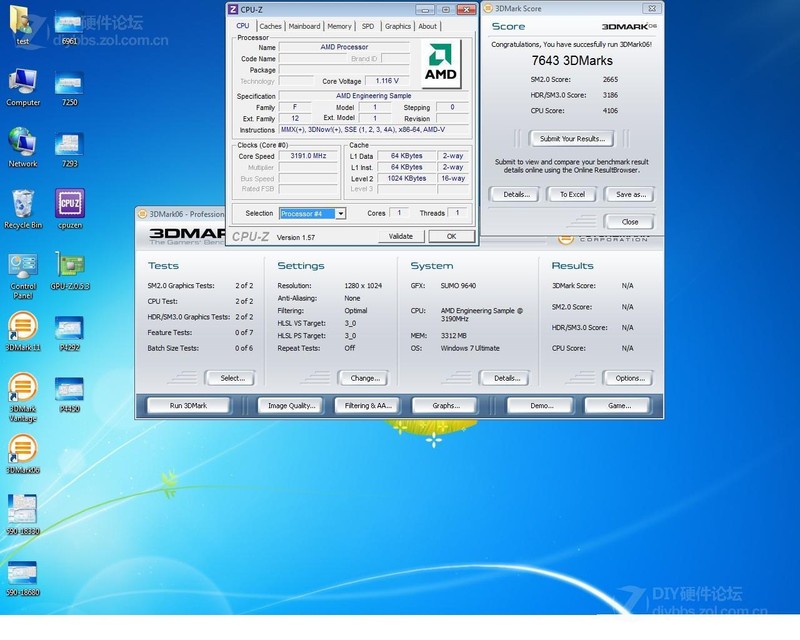Click OK in the CPU-Z window
The height and width of the screenshot is (640, 800).
tap(452, 236)
